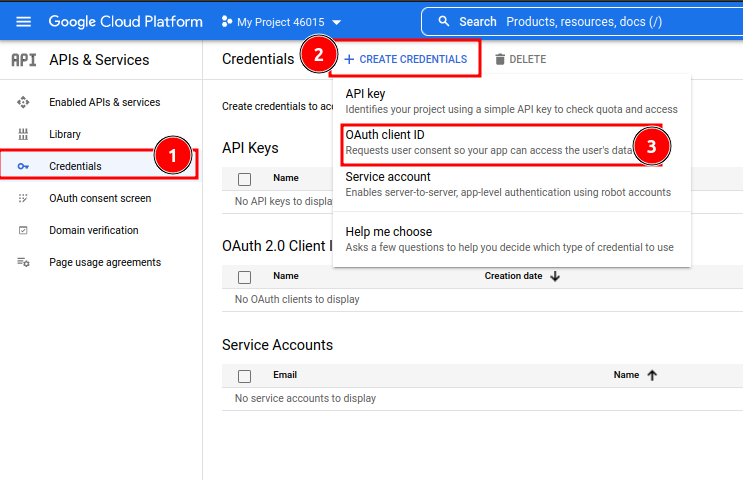Click the Name header in API Keys table
Viewport: 743px width, 480px height.
[x=286, y=178]
